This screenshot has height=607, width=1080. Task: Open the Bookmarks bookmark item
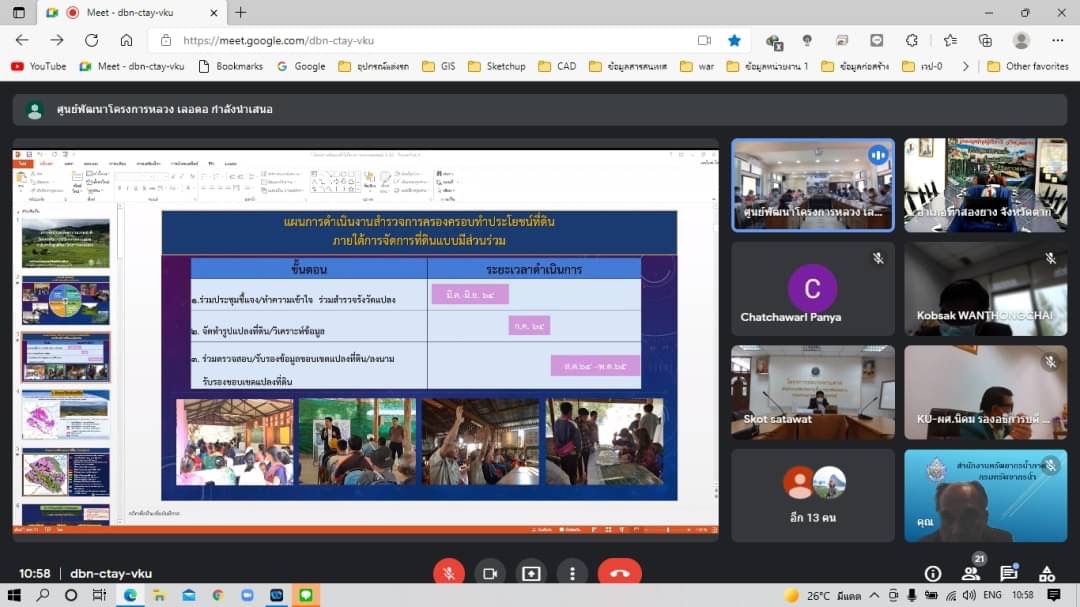[231, 66]
